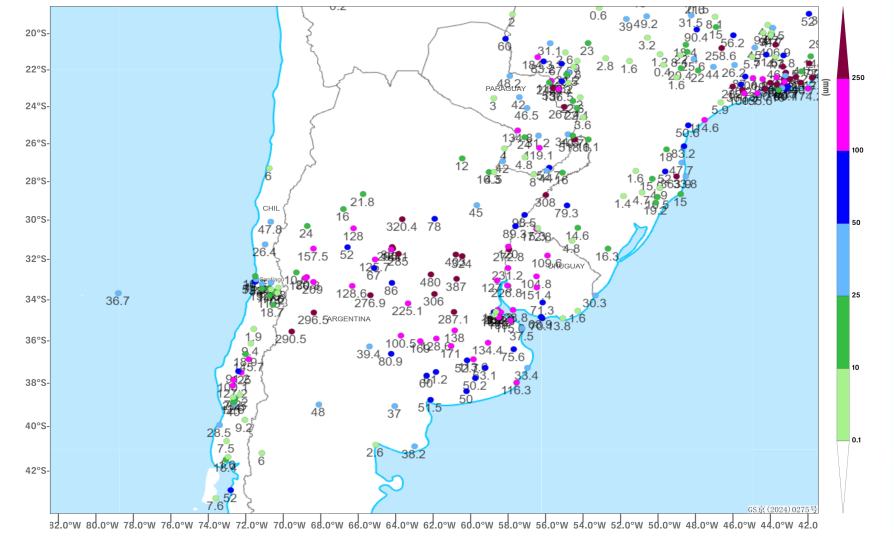The height and width of the screenshot is (543, 894).
Task: Click the light blue dot above 45
Action: pos(477,205)
